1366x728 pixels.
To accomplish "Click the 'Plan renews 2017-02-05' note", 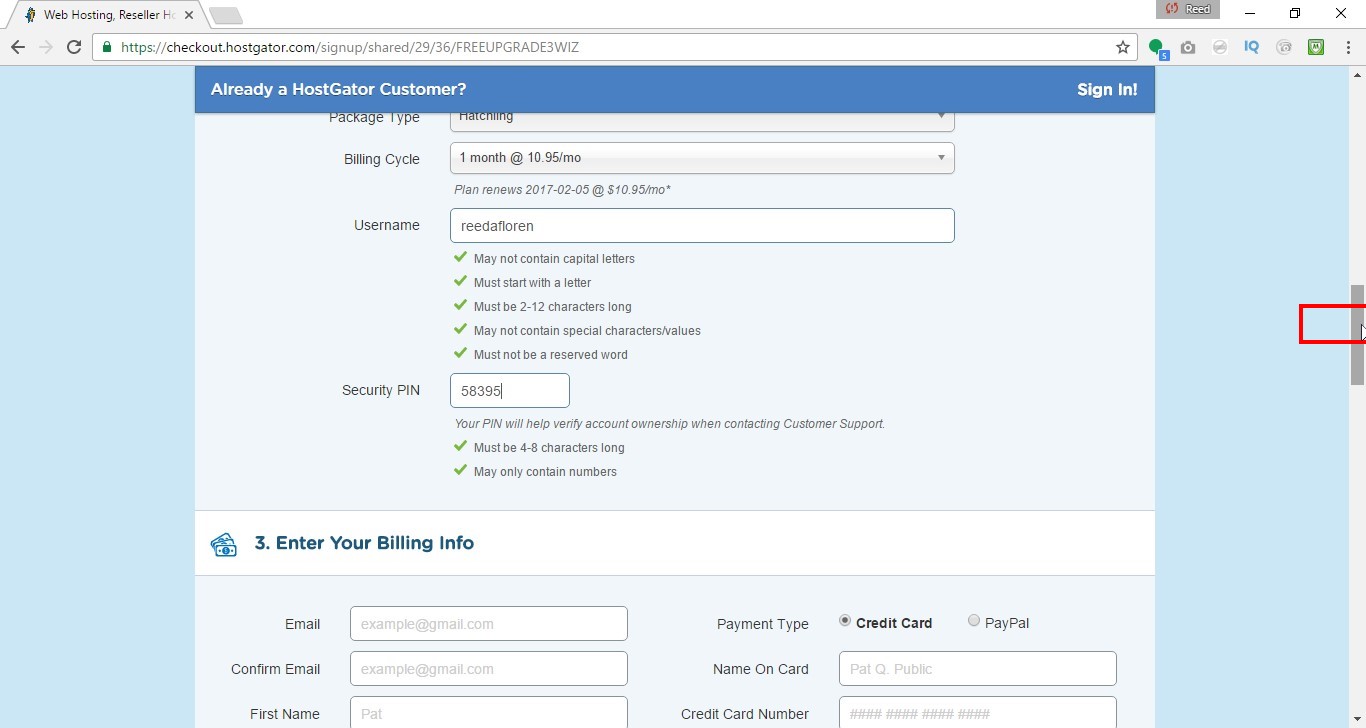I will tap(562, 189).
